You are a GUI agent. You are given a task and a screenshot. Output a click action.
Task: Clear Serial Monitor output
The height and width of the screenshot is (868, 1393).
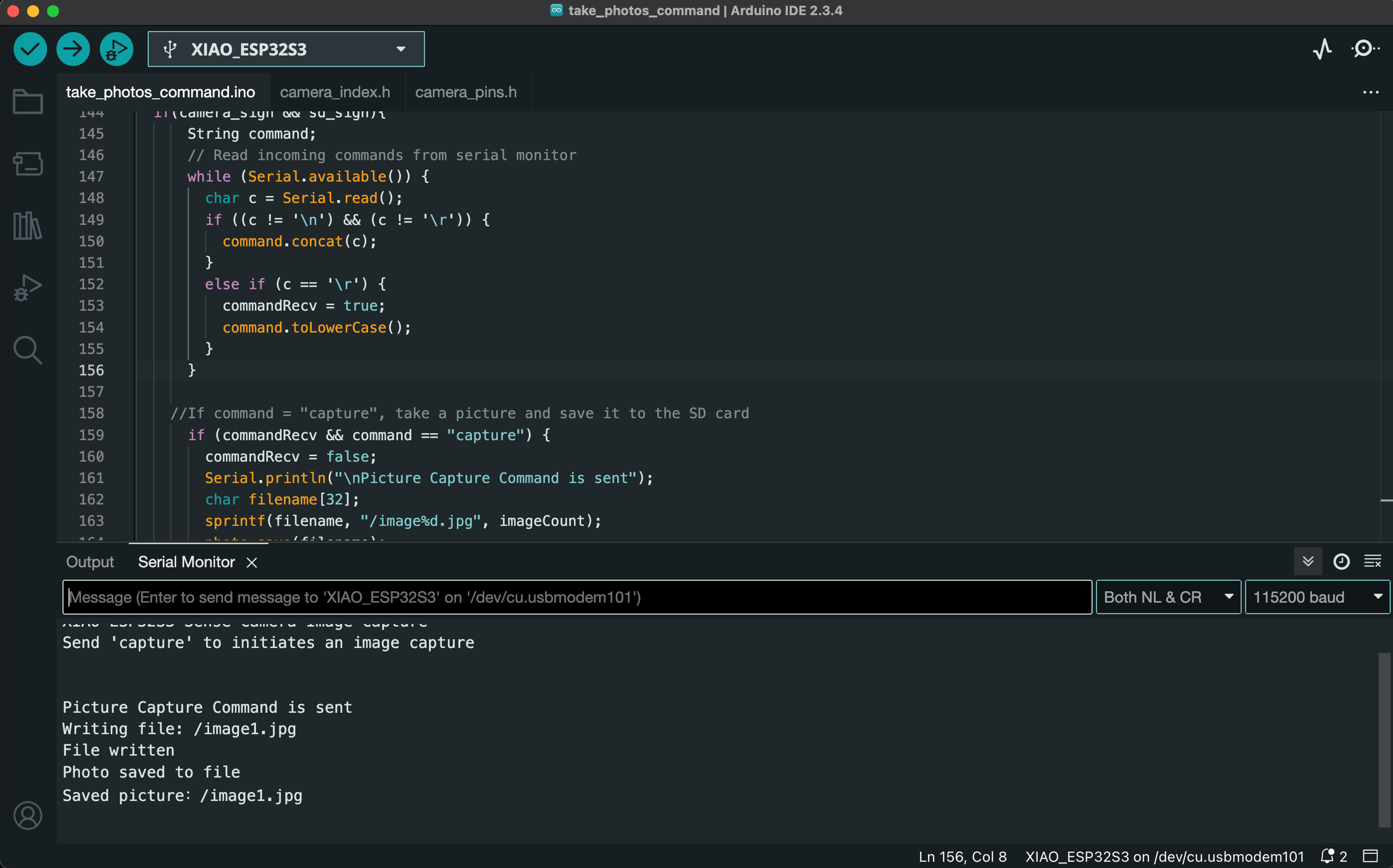pyautogui.click(x=1372, y=561)
